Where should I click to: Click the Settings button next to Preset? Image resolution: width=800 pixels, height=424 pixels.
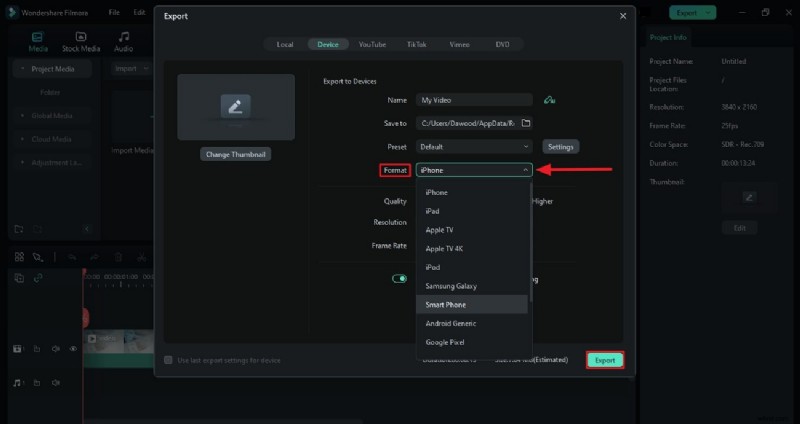point(560,147)
